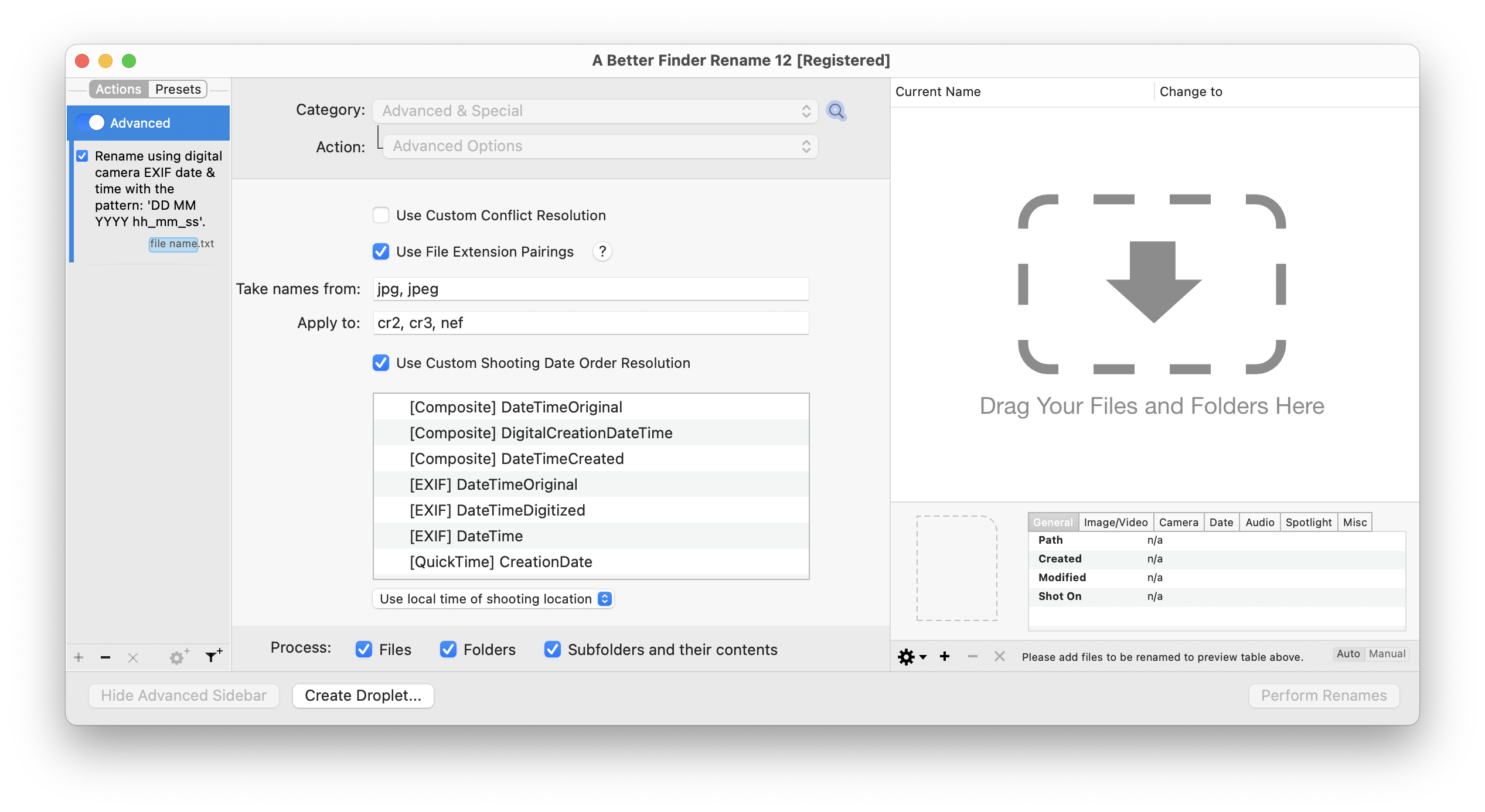Select the Image/Video metadata tab
The width and height of the screenshot is (1485, 812).
point(1116,522)
